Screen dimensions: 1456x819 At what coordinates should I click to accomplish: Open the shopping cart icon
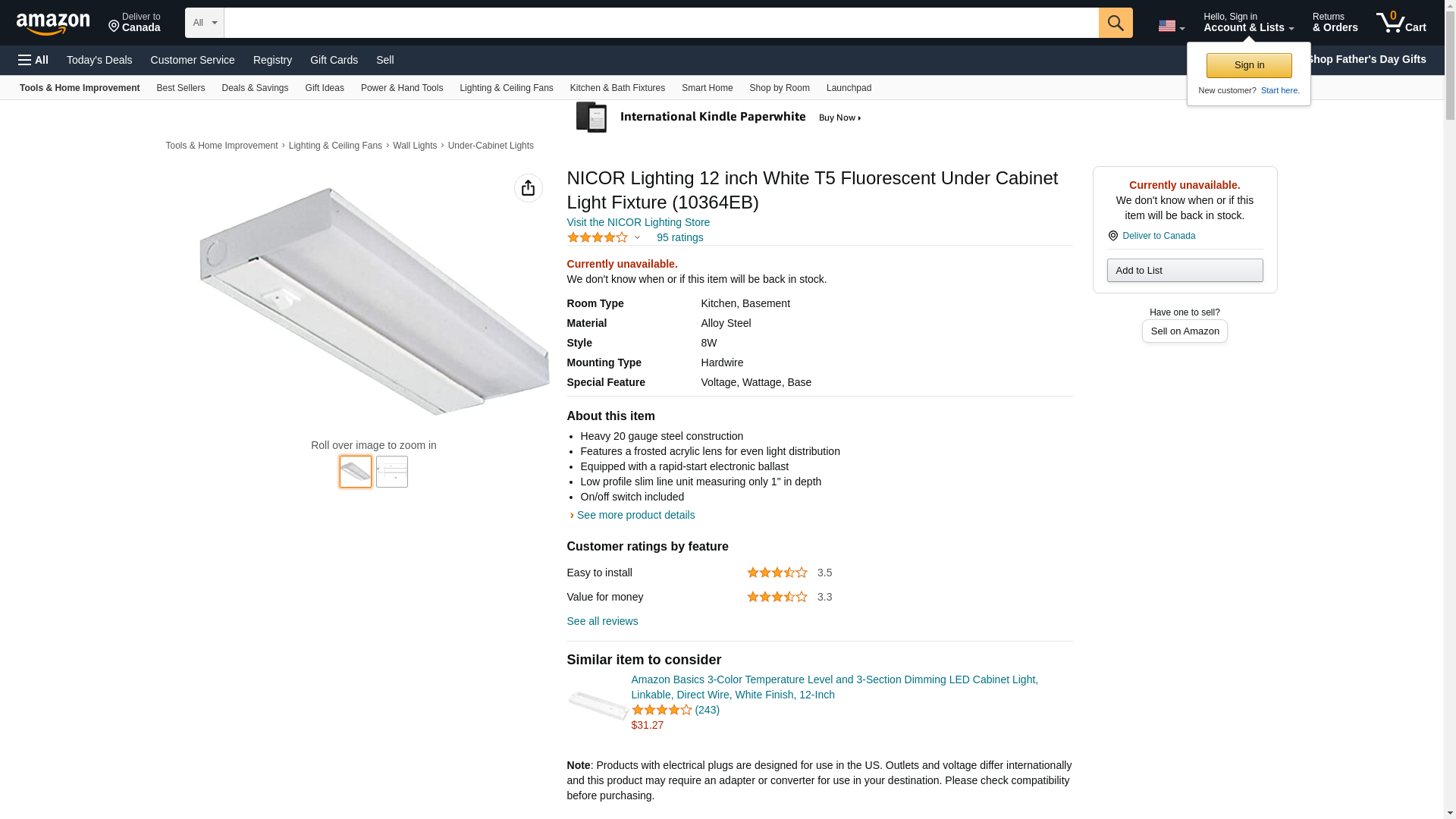1401,23
